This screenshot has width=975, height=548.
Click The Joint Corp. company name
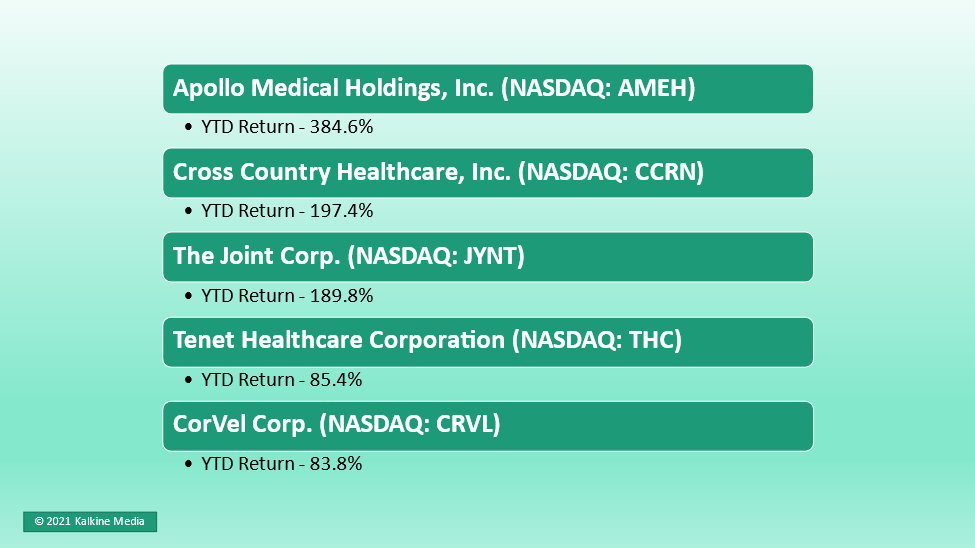[x=257, y=256]
